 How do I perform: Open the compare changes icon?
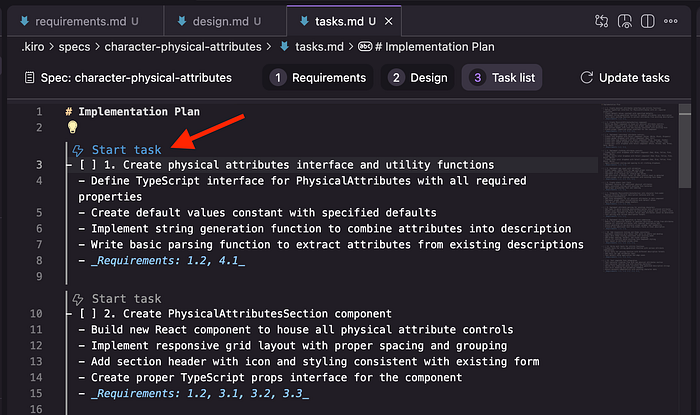(x=601, y=20)
